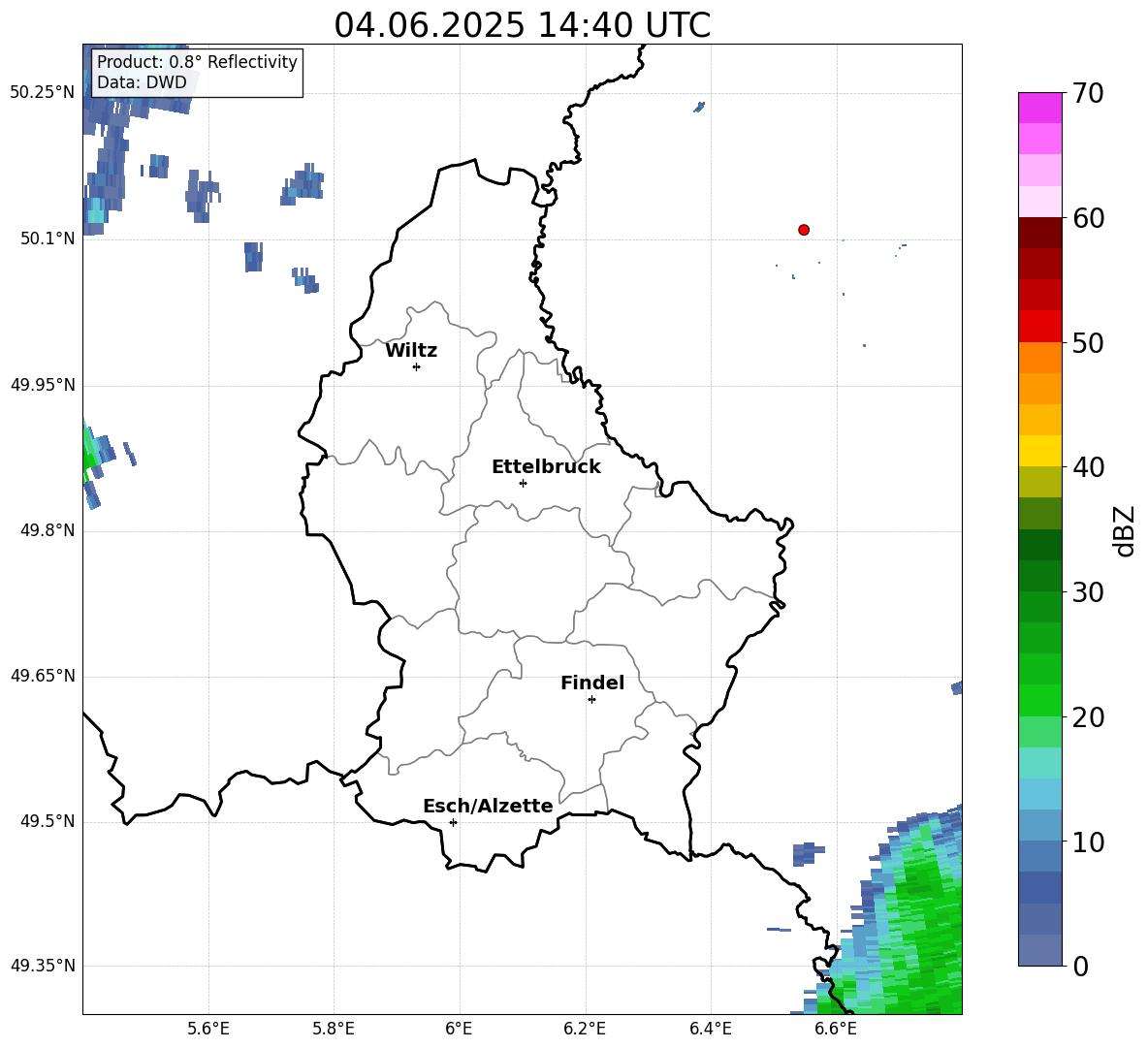Click latitude label 50.25°N
The width and height of the screenshot is (1148, 1048).
point(43,93)
